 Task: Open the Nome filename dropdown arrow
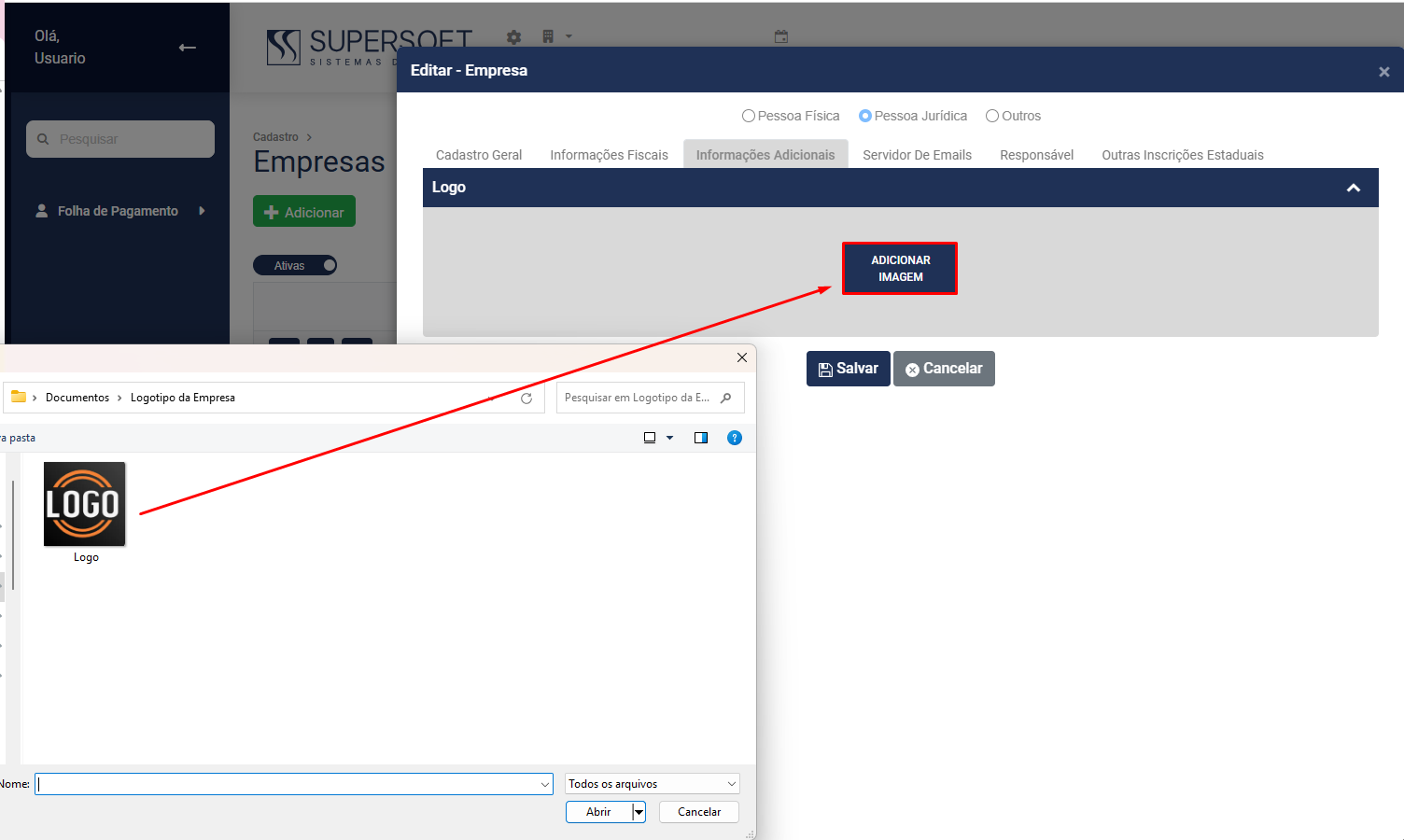coord(545,784)
